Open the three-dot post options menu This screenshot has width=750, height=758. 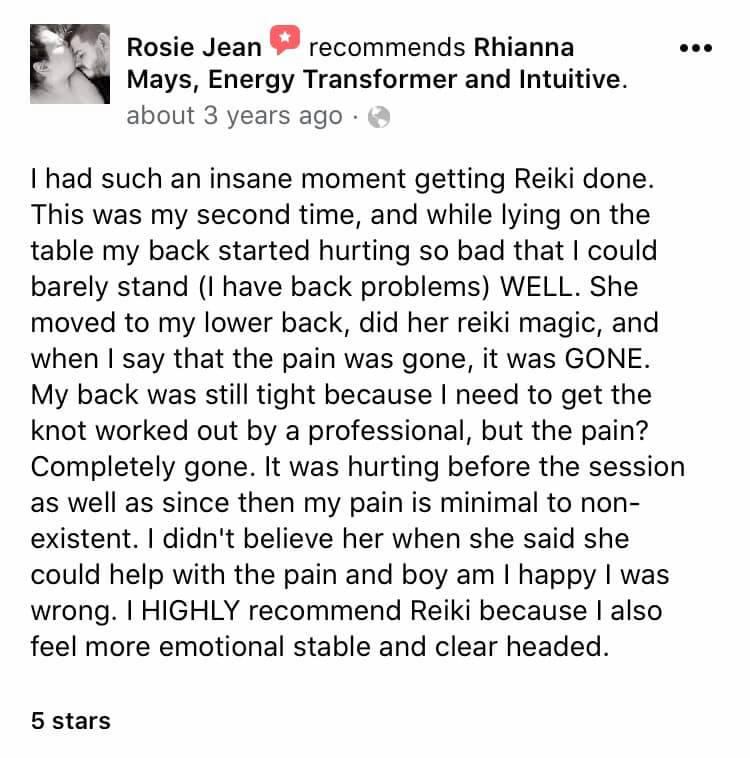click(x=695, y=48)
